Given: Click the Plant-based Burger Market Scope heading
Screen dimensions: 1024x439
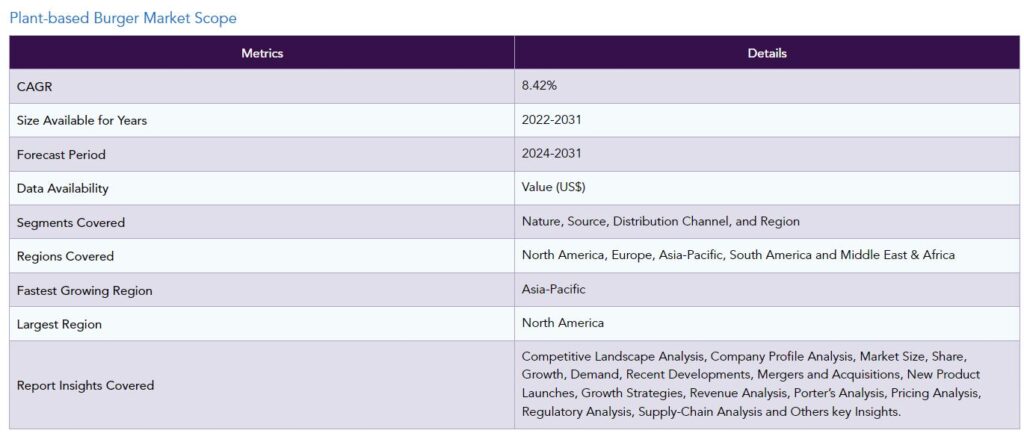Looking at the screenshot, I should [123, 18].
